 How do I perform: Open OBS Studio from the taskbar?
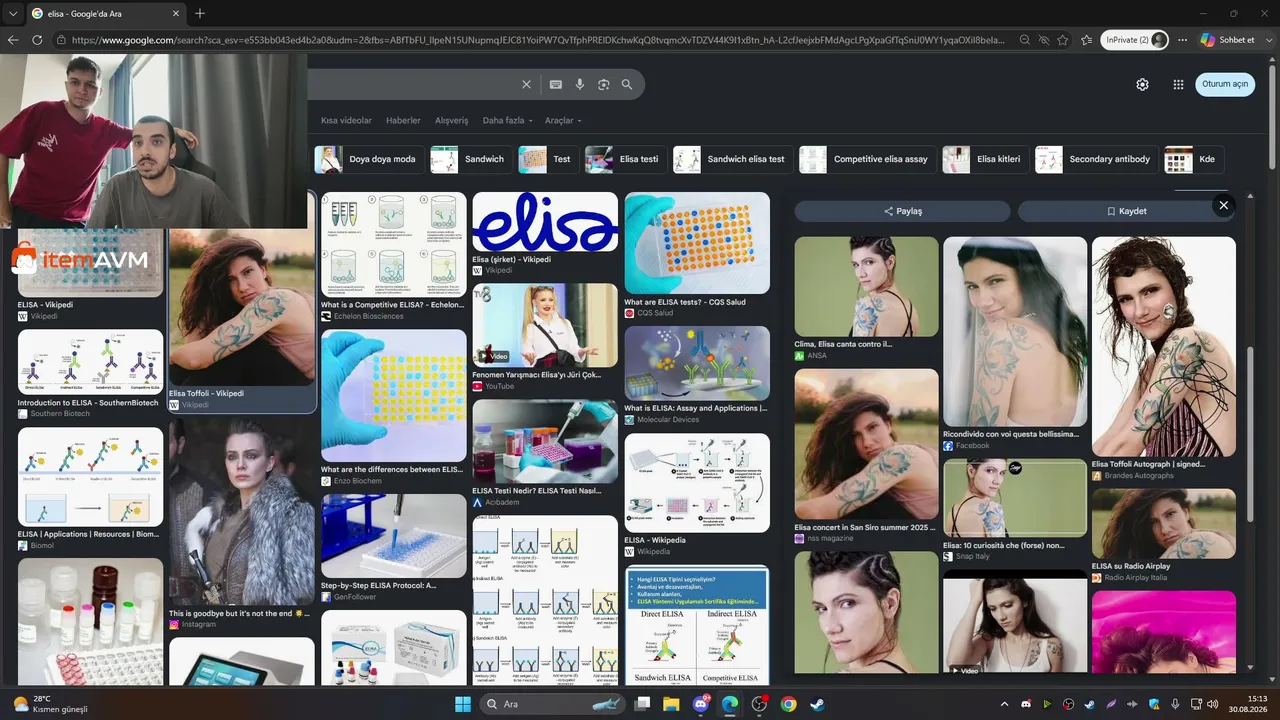pyautogui.click(x=759, y=704)
